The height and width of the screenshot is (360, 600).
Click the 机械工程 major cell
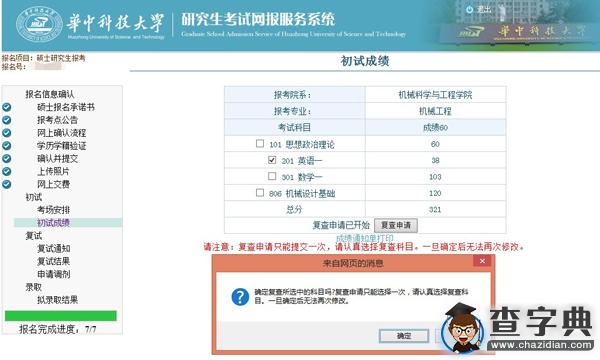435,111
